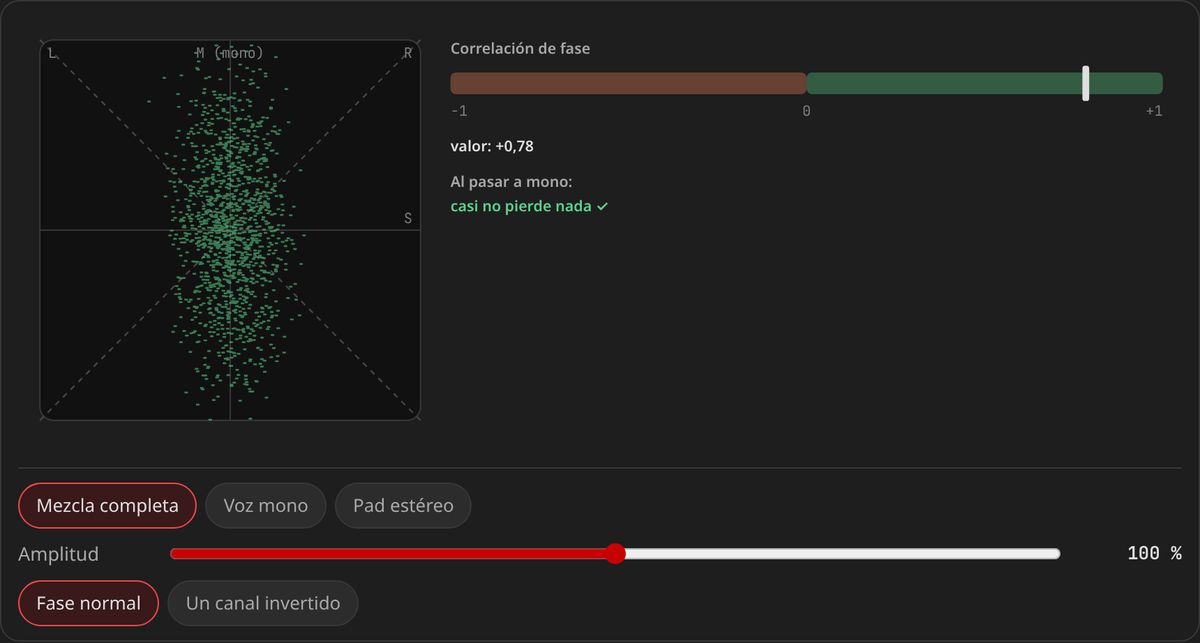Click the 'casi no pierde nada' status text

click(530, 206)
